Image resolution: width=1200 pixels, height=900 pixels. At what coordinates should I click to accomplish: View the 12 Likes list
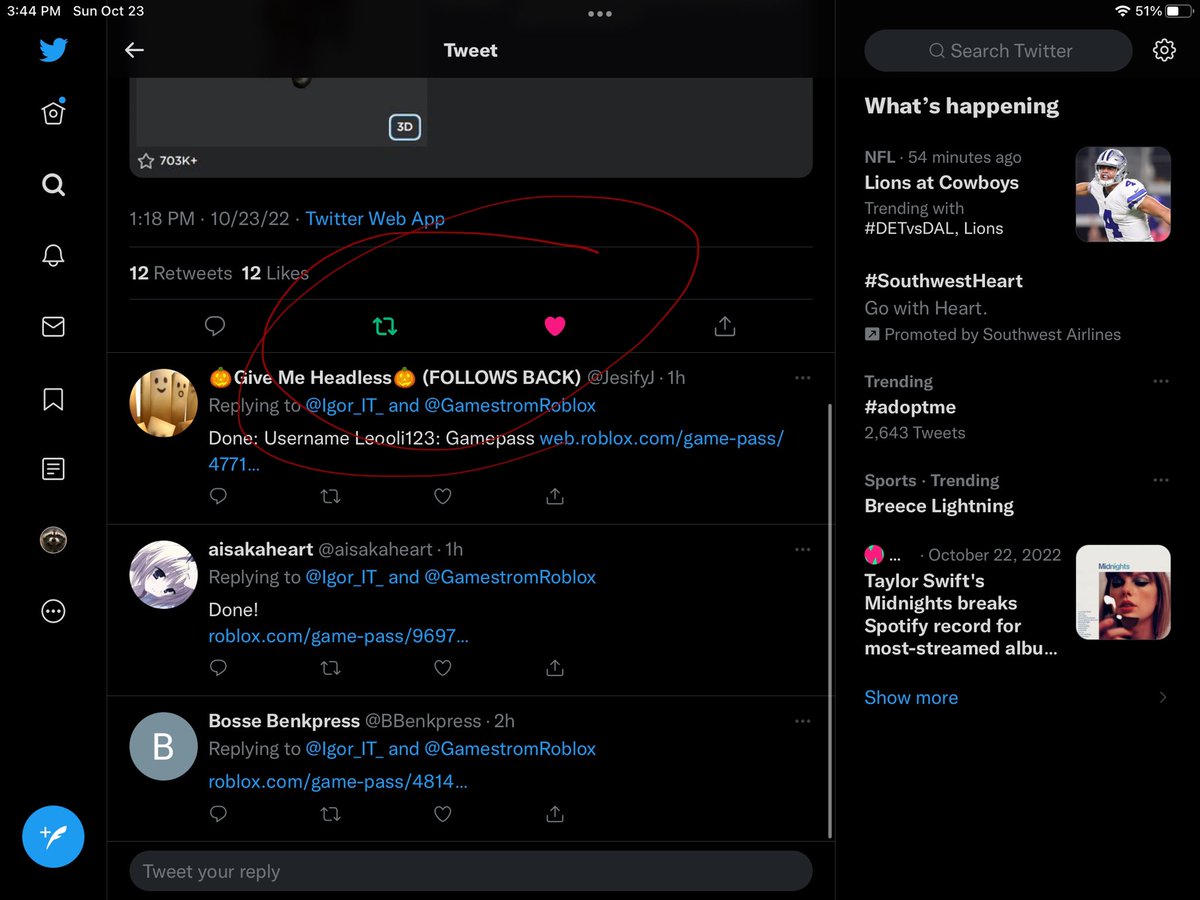(x=275, y=273)
